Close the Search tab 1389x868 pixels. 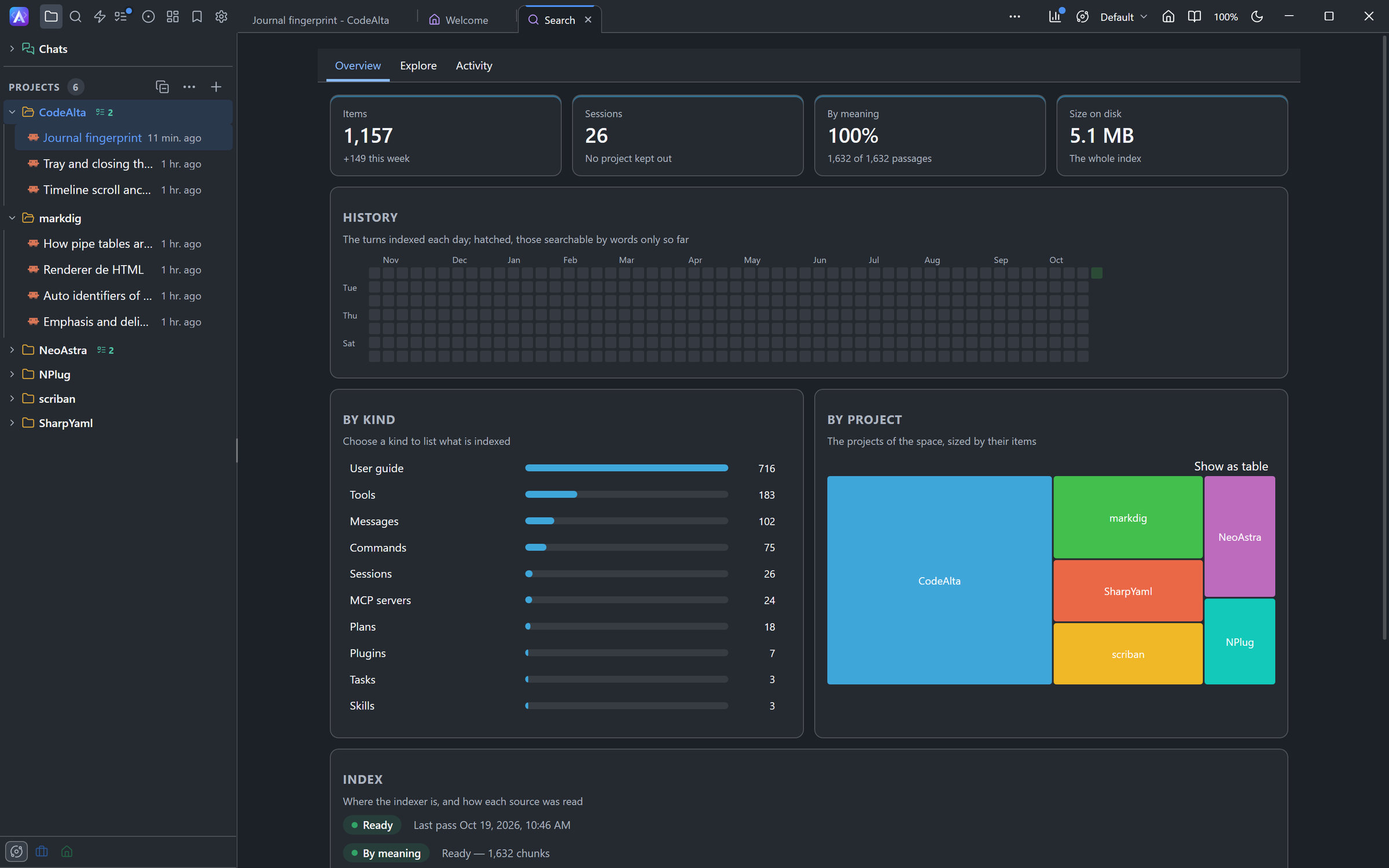click(x=588, y=20)
